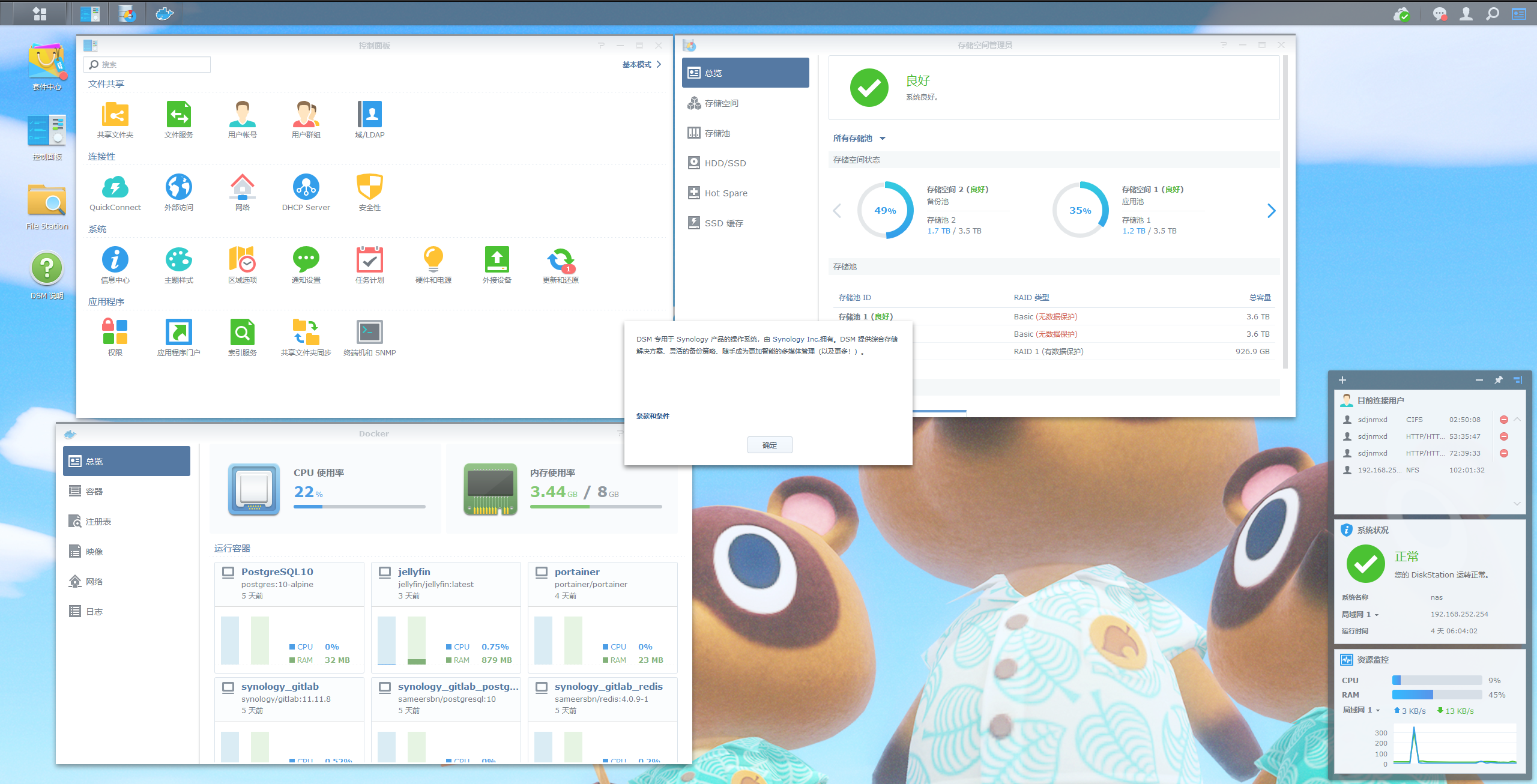Screen dimensions: 1537x784
Task: Open jellyfin container card title
Action: point(414,572)
